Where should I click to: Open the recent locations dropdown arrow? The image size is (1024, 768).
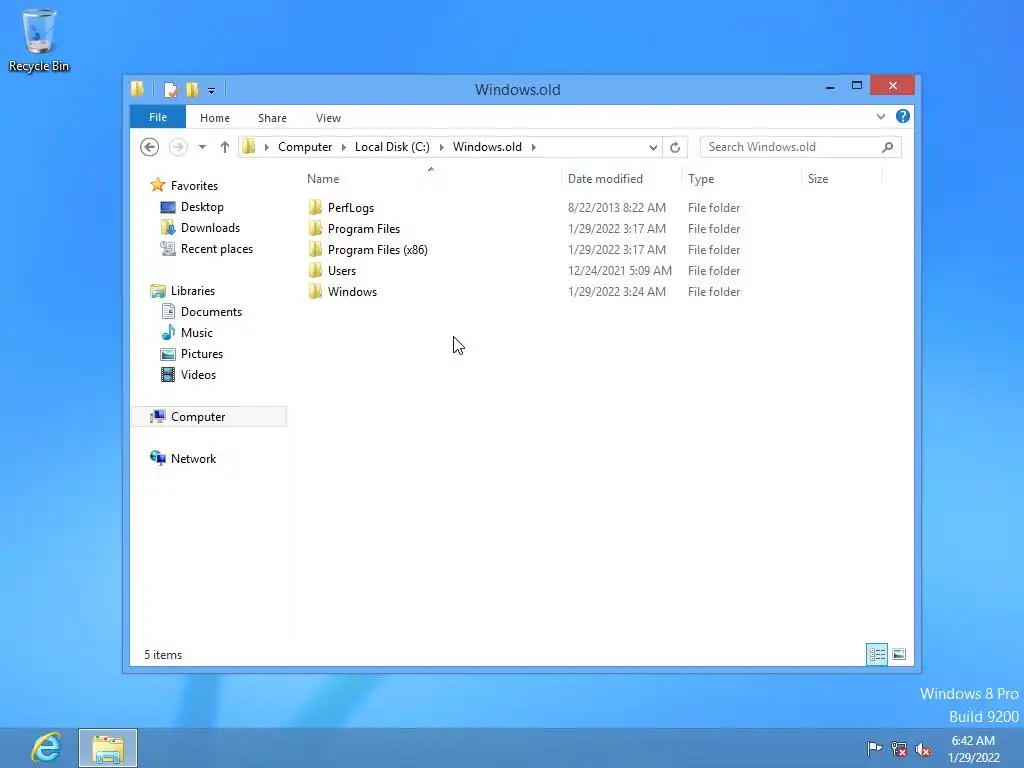(202, 147)
